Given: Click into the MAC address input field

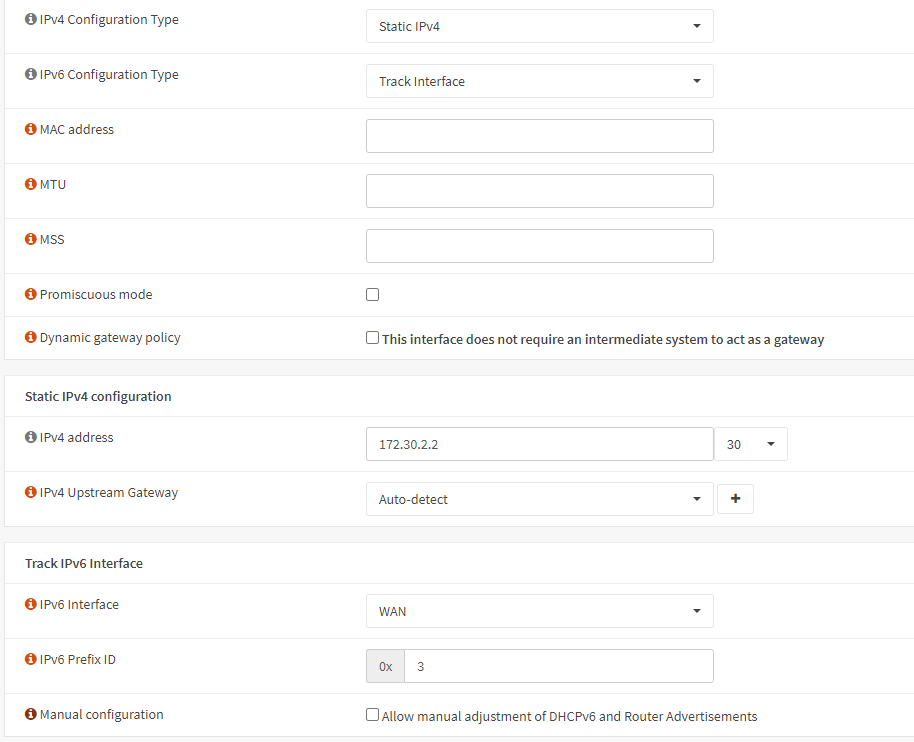Looking at the screenshot, I should pyautogui.click(x=539, y=136).
